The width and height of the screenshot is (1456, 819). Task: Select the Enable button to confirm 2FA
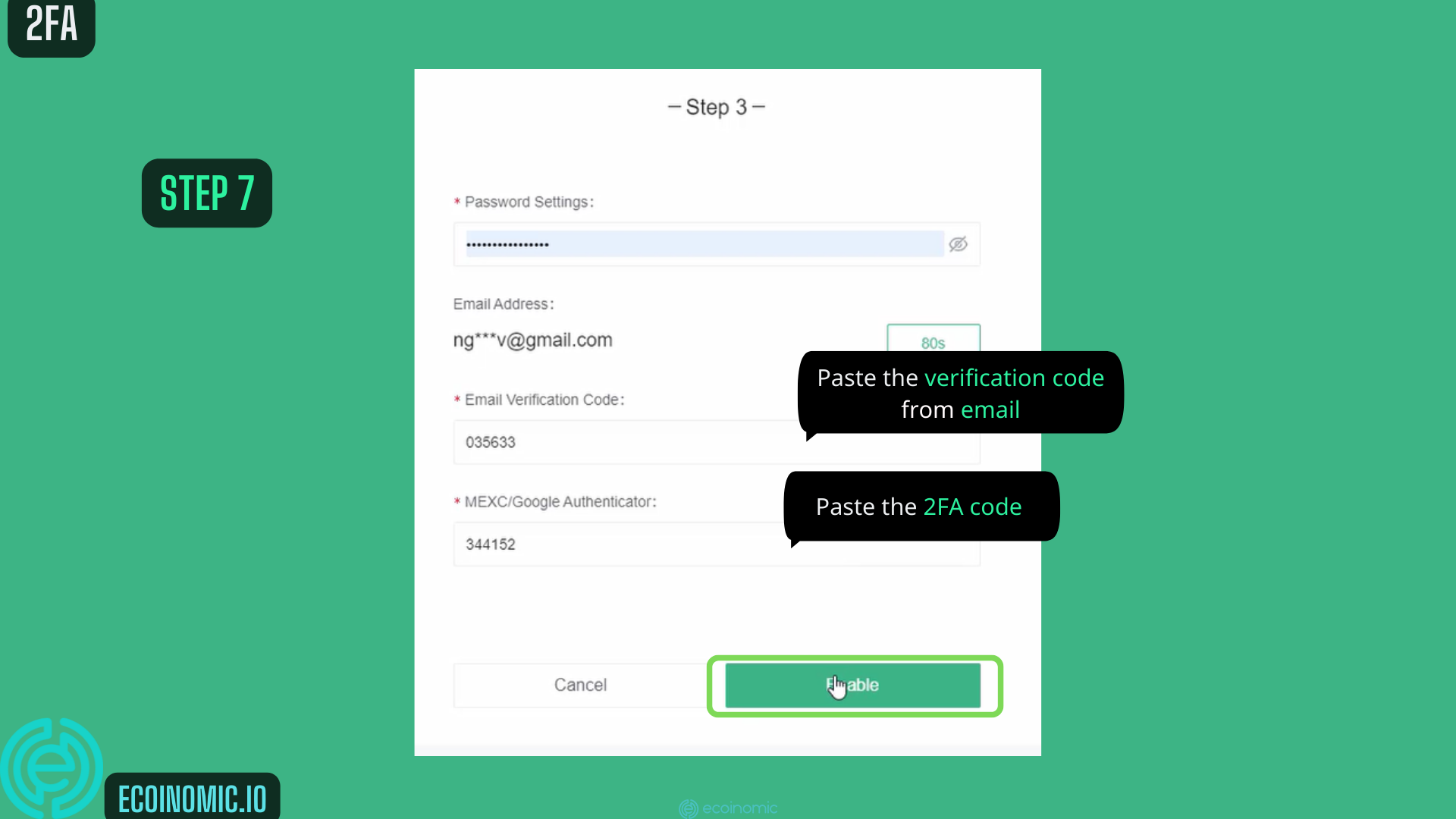[854, 684]
